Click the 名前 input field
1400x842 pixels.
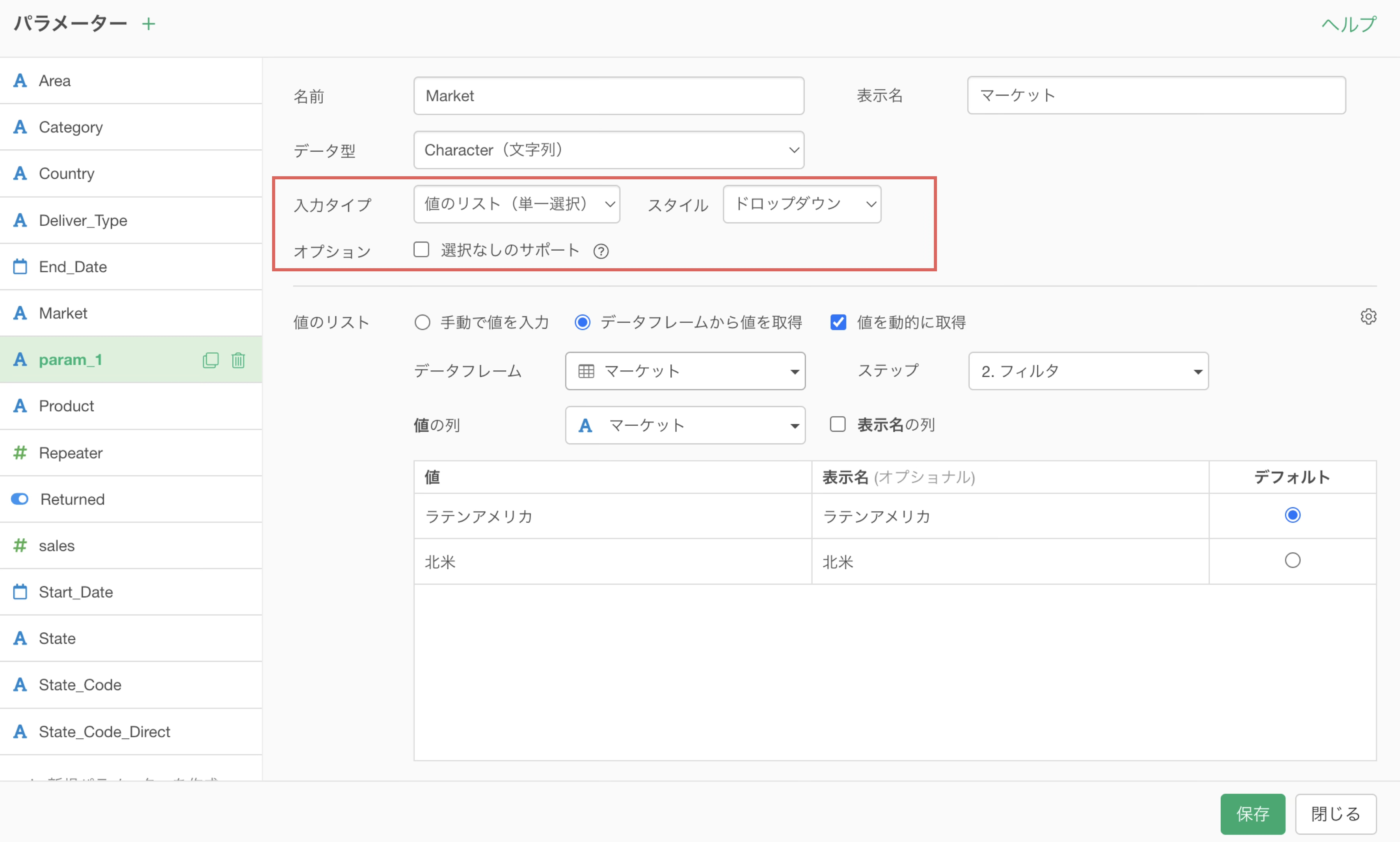[x=609, y=96]
